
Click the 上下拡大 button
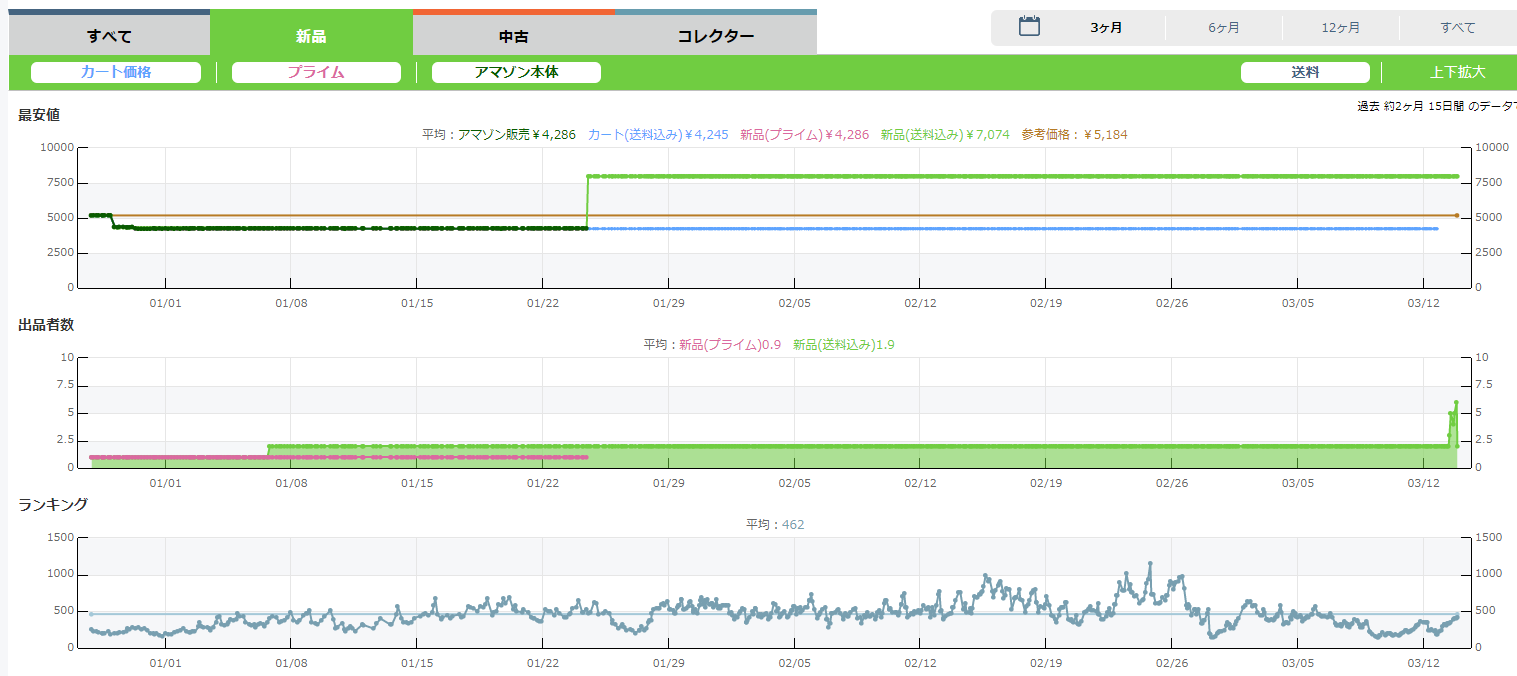point(1457,72)
